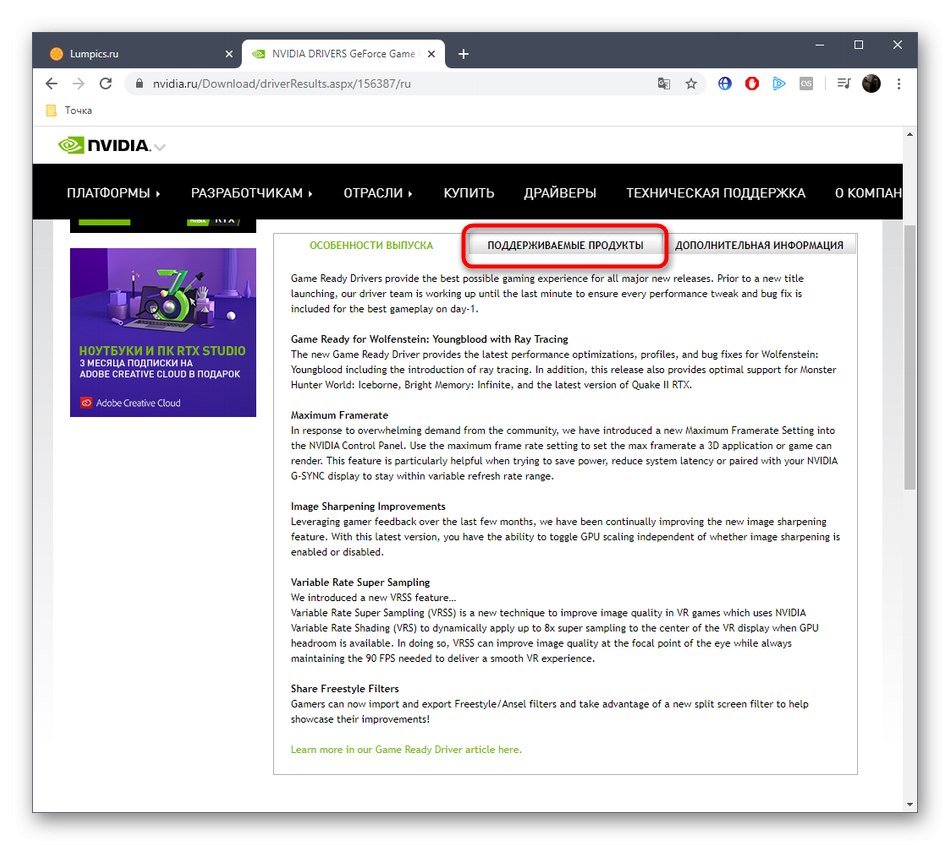Click the browser forward arrow

(78, 84)
